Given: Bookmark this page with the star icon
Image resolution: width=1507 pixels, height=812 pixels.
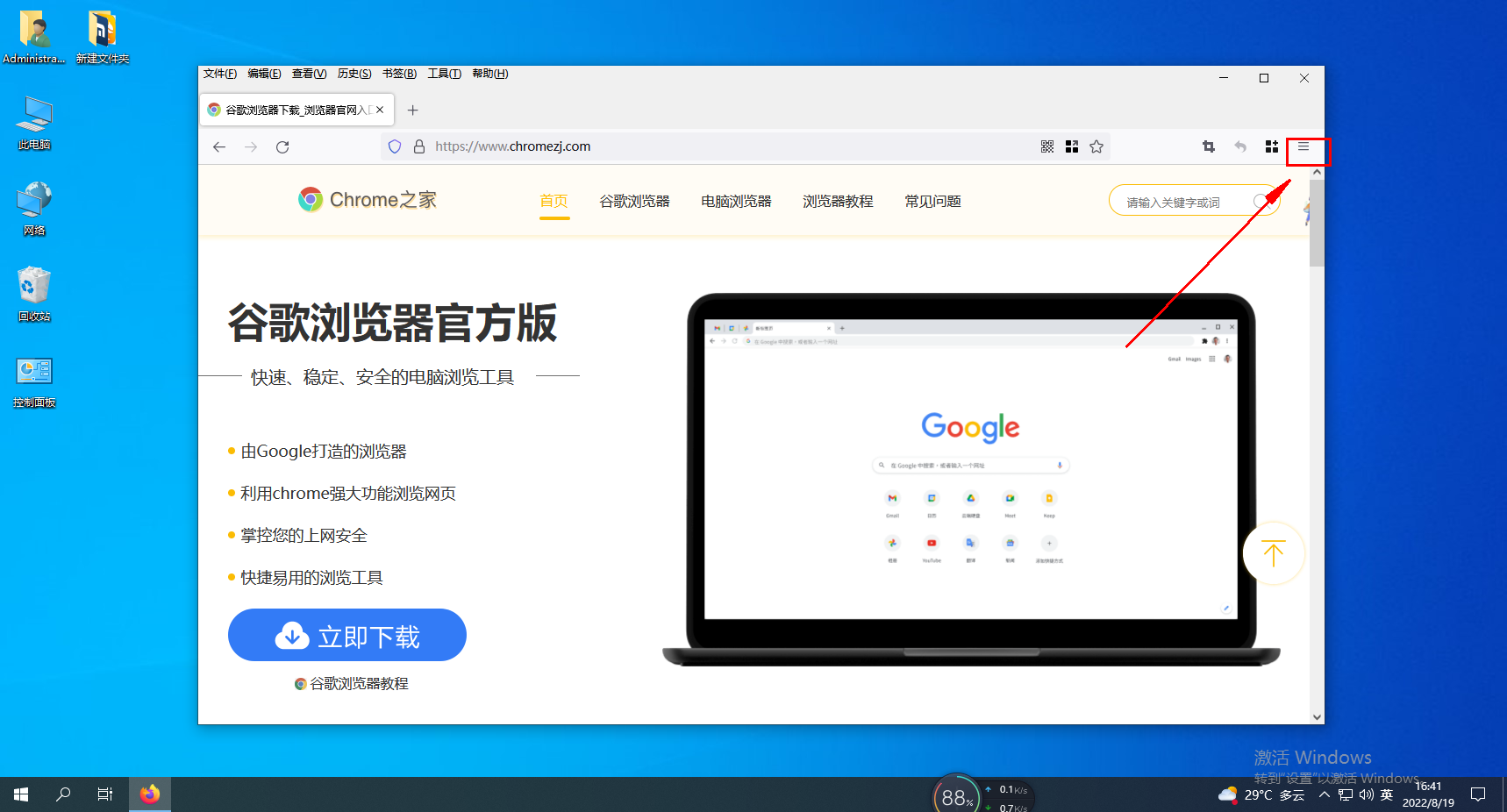Looking at the screenshot, I should pyautogui.click(x=1096, y=146).
